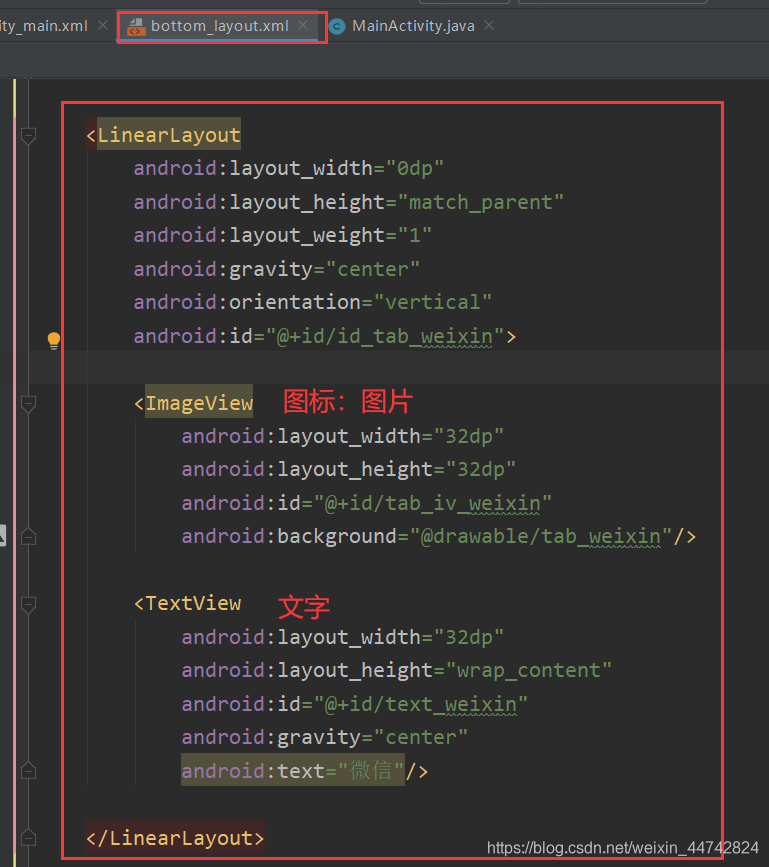Open the MainActivity.java tab

413,26
